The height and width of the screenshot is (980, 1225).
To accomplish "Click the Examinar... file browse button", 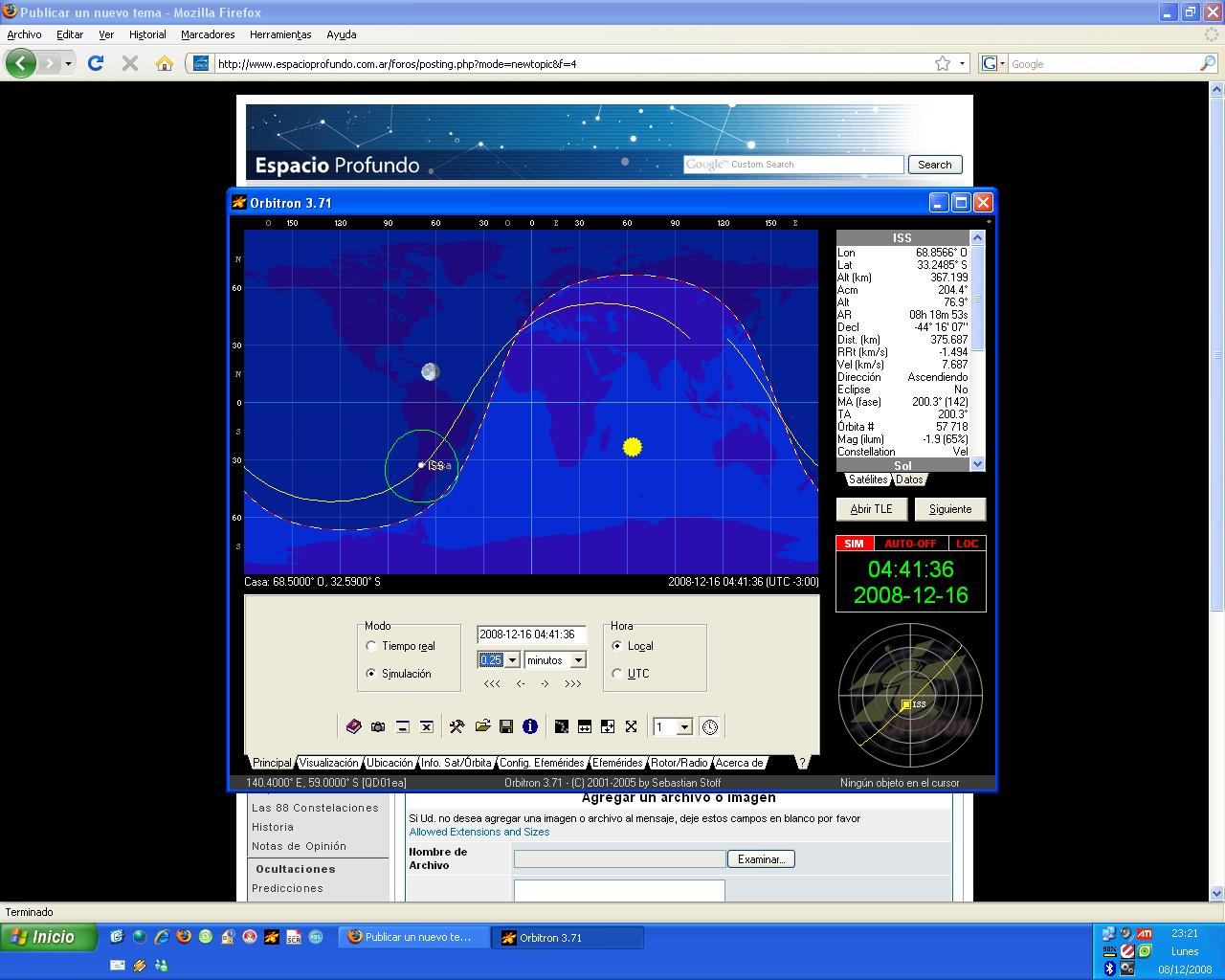I will tap(761, 859).
